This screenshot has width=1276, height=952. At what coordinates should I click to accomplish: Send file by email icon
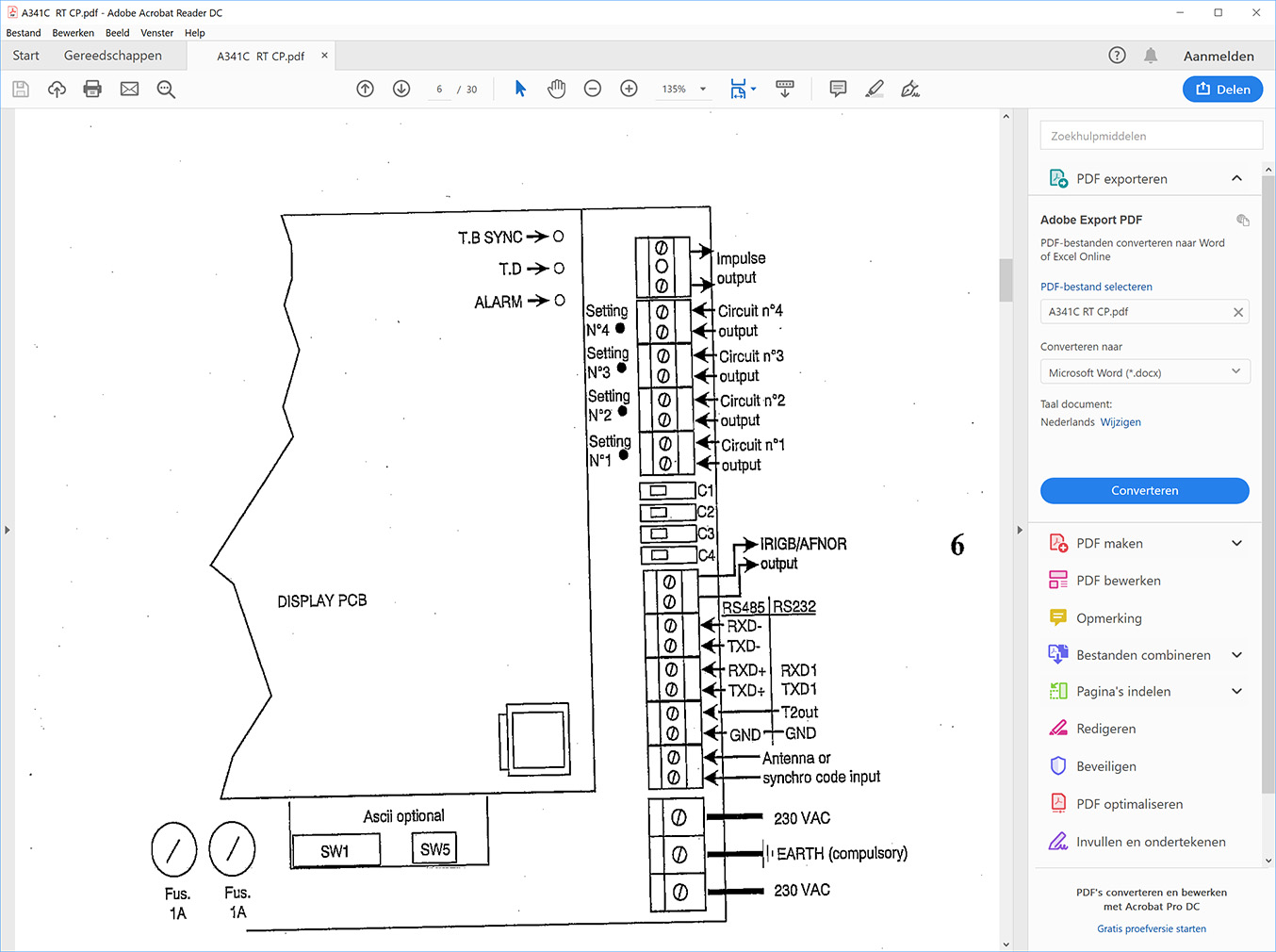[129, 90]
